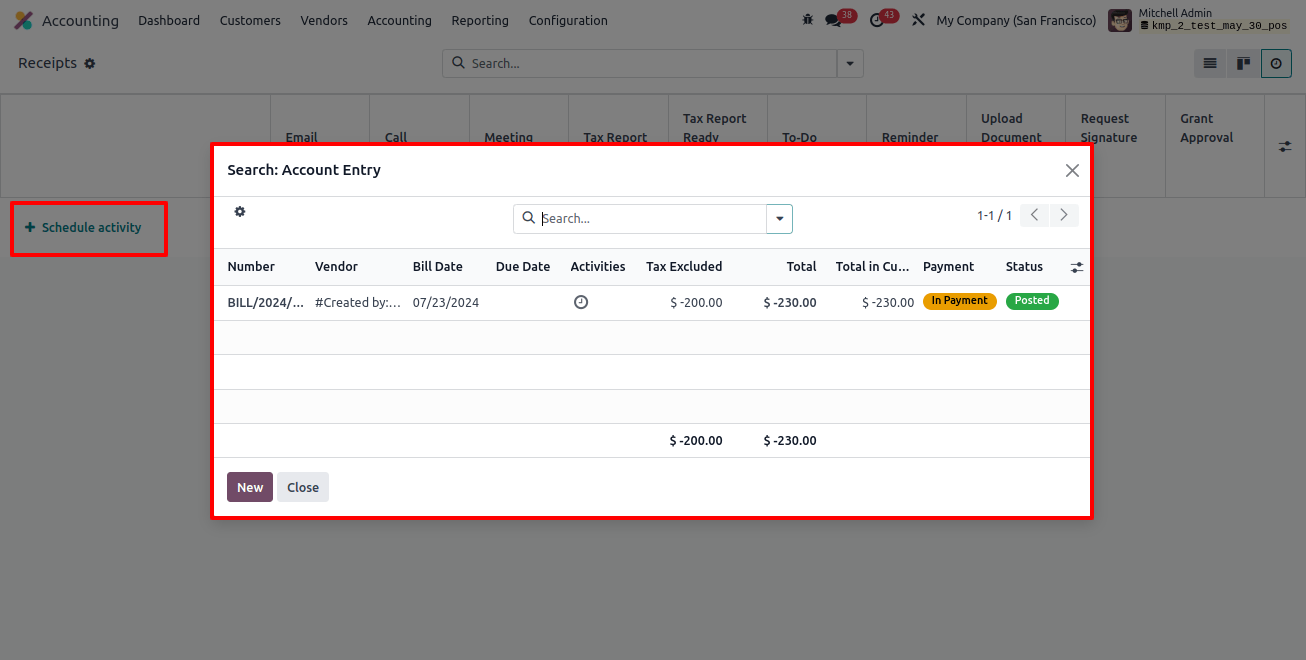Open My Company (San Francisco) switcher
Screen dimensions: 1306x660
point(1016,20)
